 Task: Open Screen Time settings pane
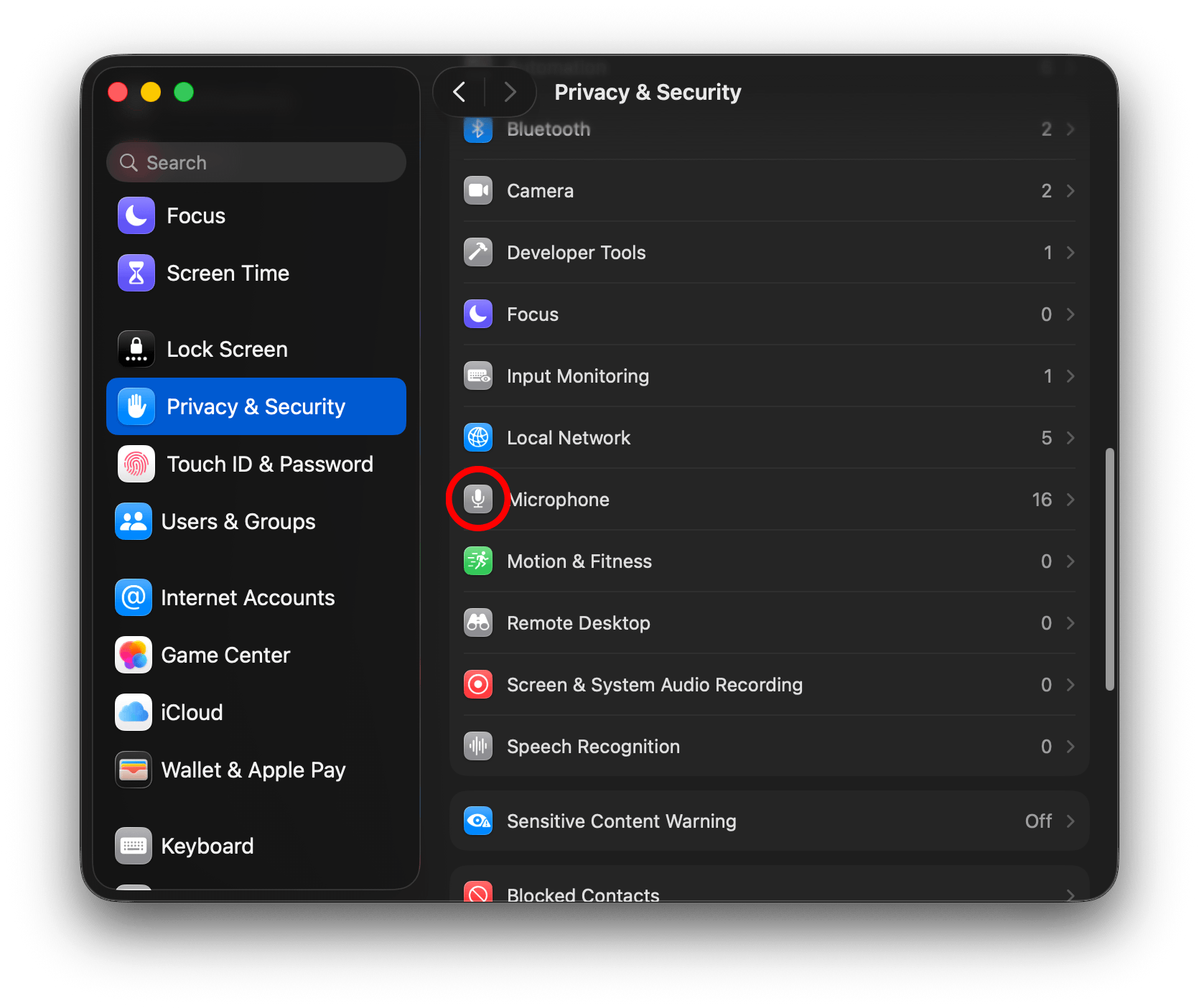pyautogui.click(x=256, y=273)
